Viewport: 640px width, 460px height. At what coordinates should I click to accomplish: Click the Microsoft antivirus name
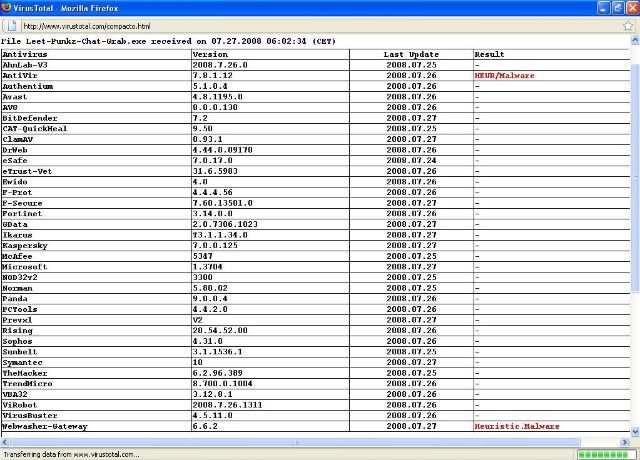(x=25, y=267)
